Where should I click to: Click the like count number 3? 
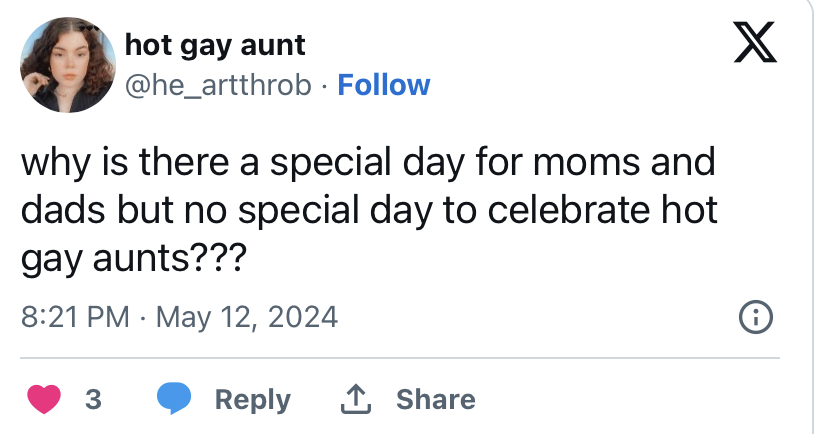(x=93, y=399)
